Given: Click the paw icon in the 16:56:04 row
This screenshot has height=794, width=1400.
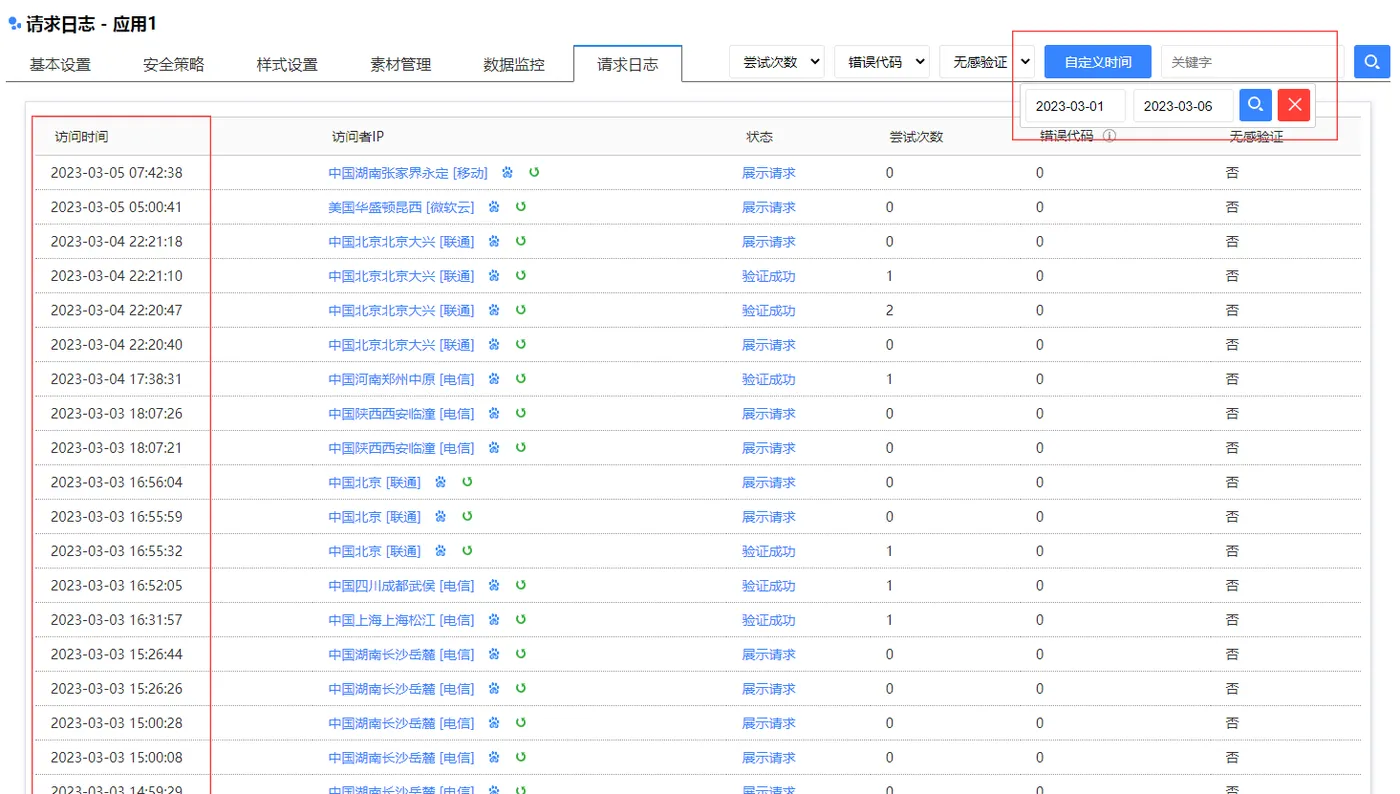Looking at the screenshot, I should (x=440, y=482).
